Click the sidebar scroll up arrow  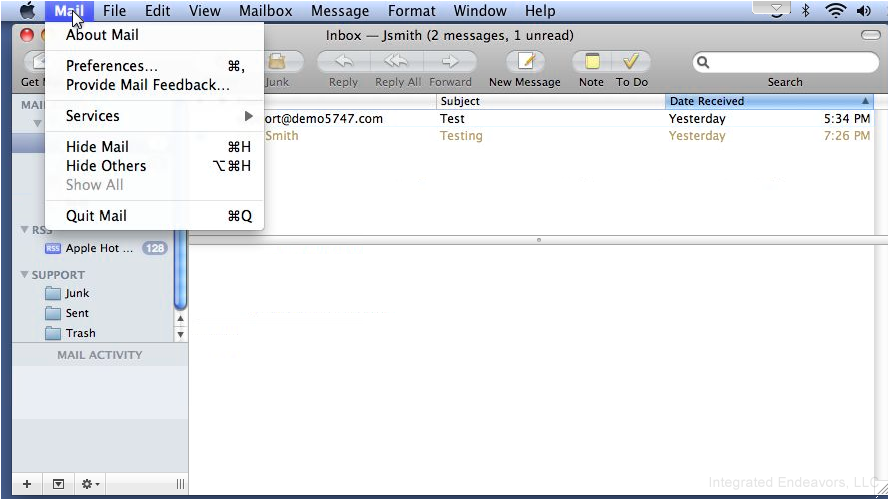coord(180,318)
